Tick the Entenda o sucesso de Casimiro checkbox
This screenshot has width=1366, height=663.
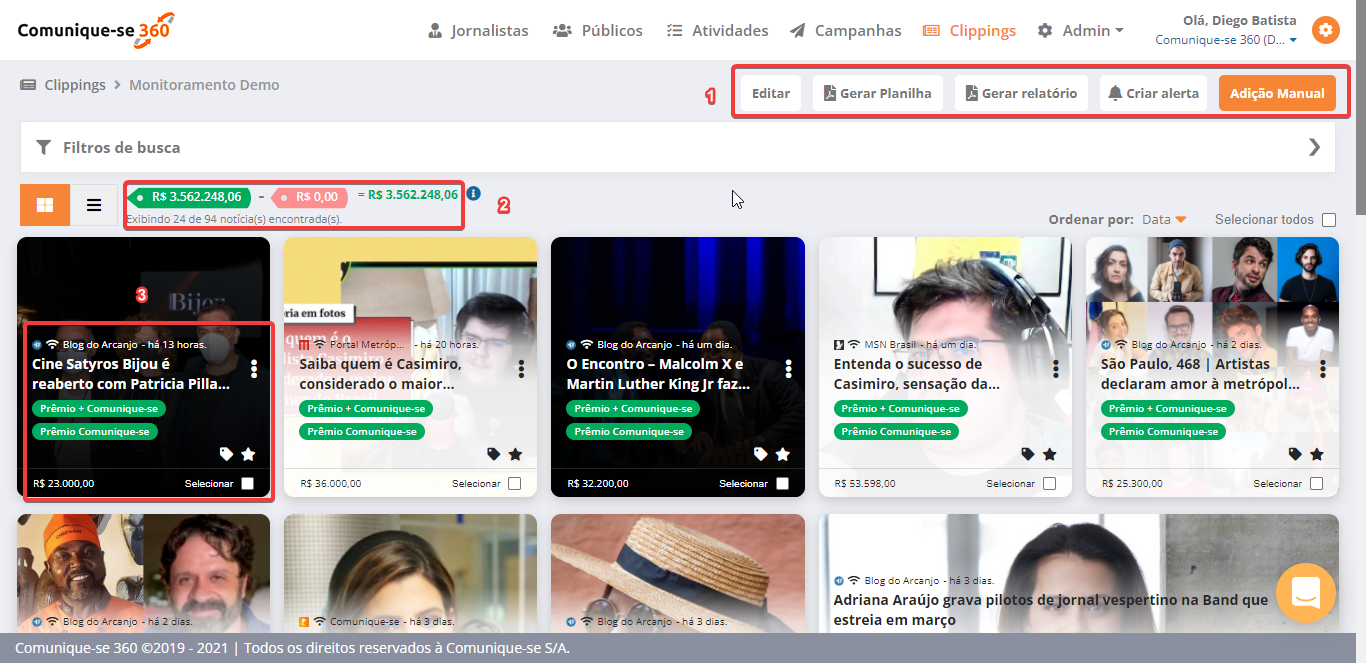click(x=1049, y=484)
